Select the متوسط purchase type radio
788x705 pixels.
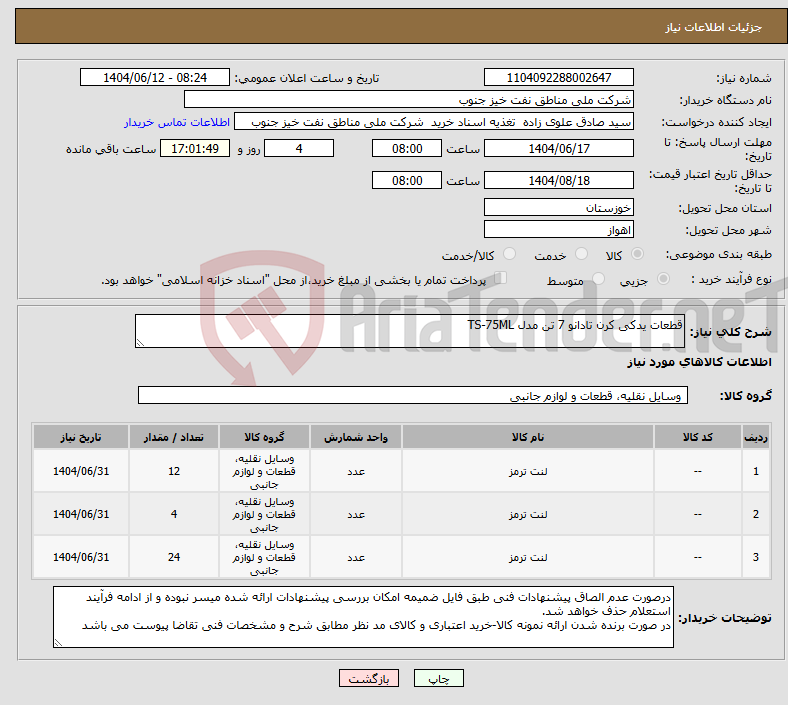598,278
